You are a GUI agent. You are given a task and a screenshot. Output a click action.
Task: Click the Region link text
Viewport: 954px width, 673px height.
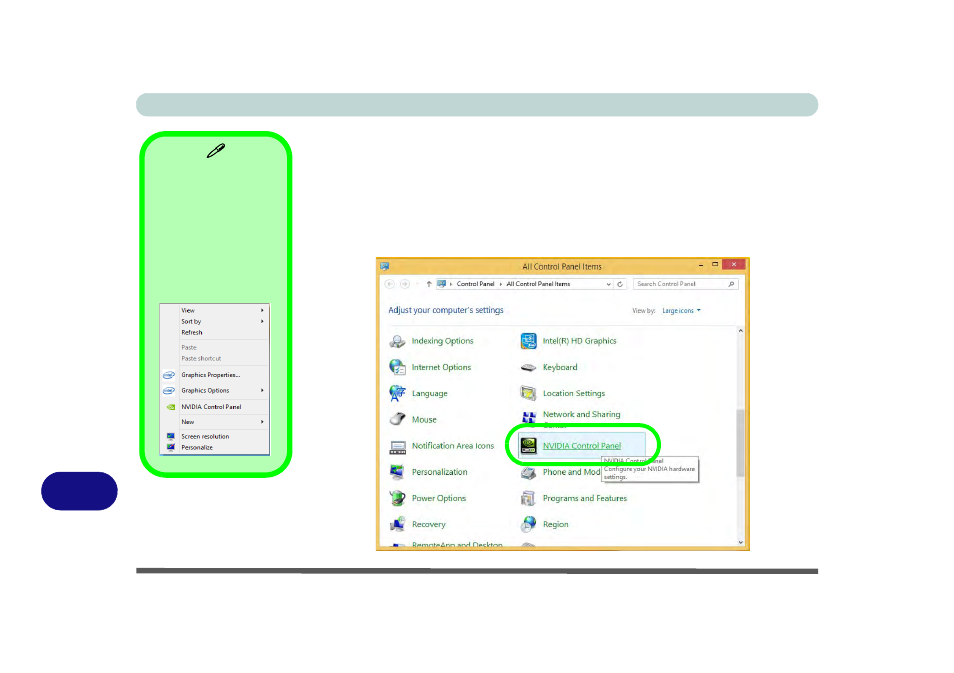[x=555, y=525]
